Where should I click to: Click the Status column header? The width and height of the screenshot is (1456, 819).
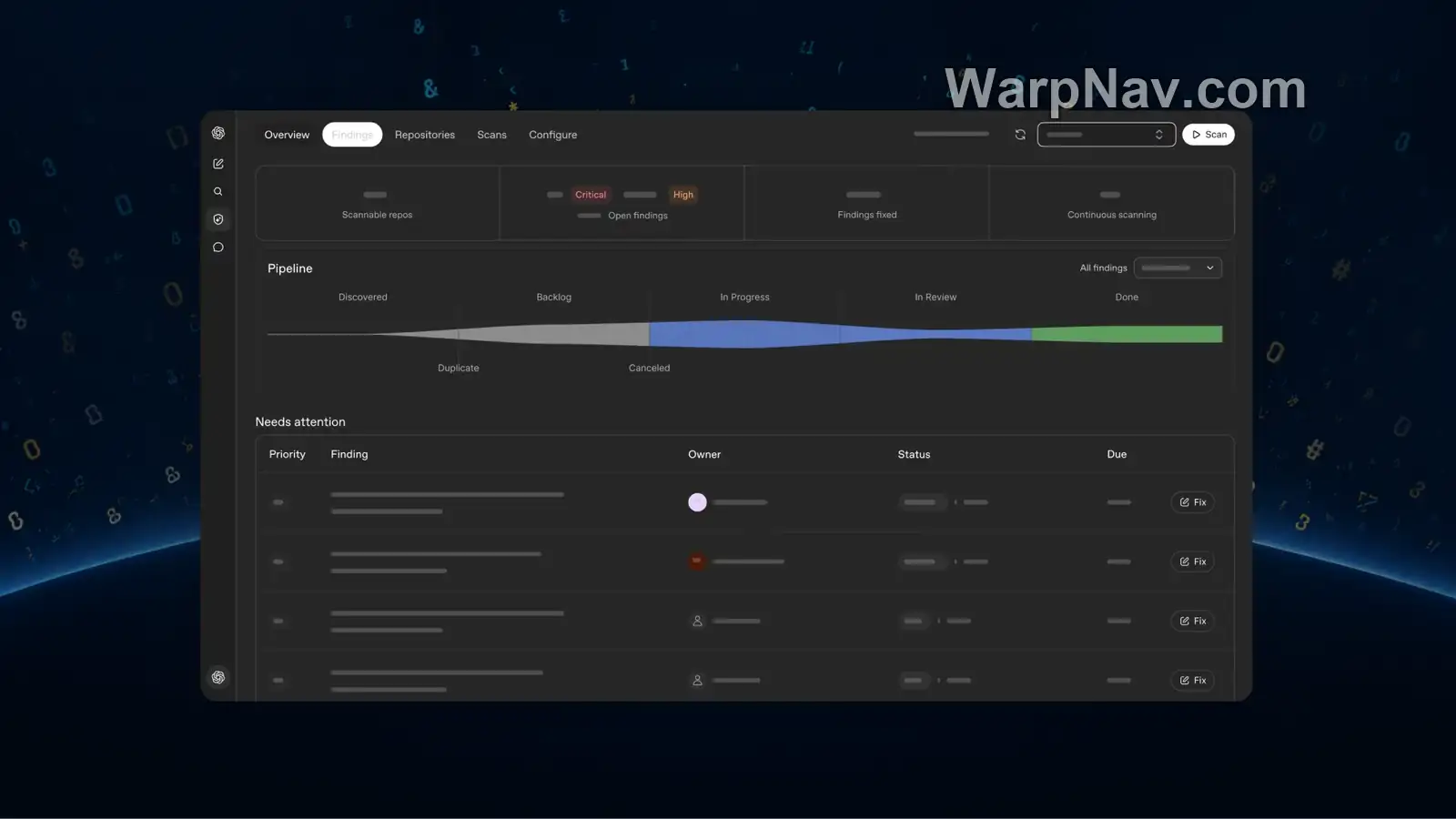[x=915, y=454]
